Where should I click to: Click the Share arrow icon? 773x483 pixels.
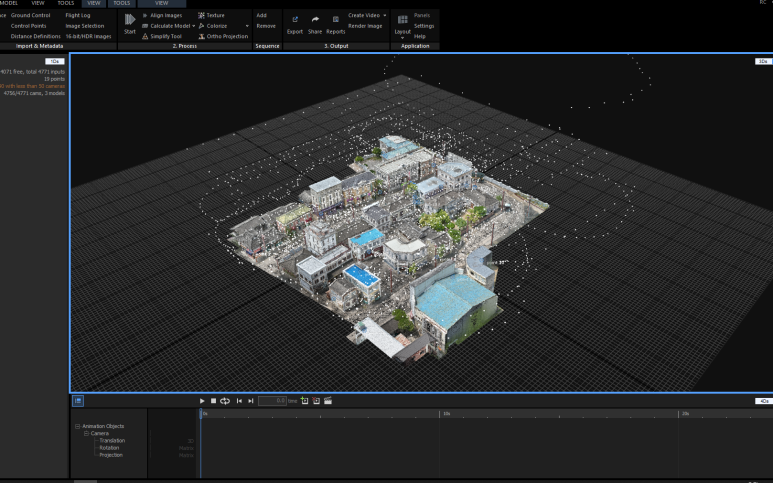315,20
